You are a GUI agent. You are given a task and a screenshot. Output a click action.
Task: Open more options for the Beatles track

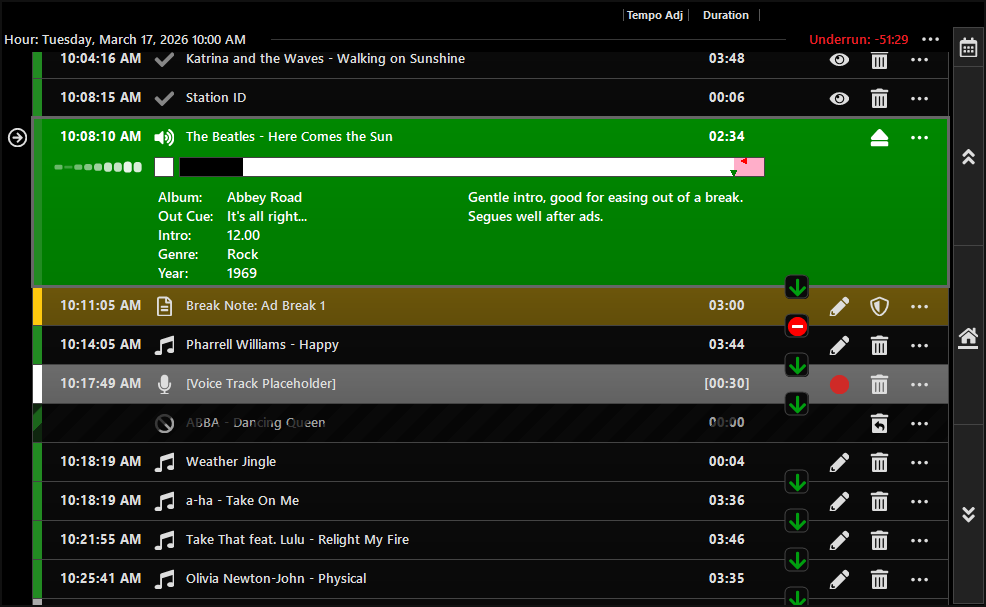(x=919, y=137)
